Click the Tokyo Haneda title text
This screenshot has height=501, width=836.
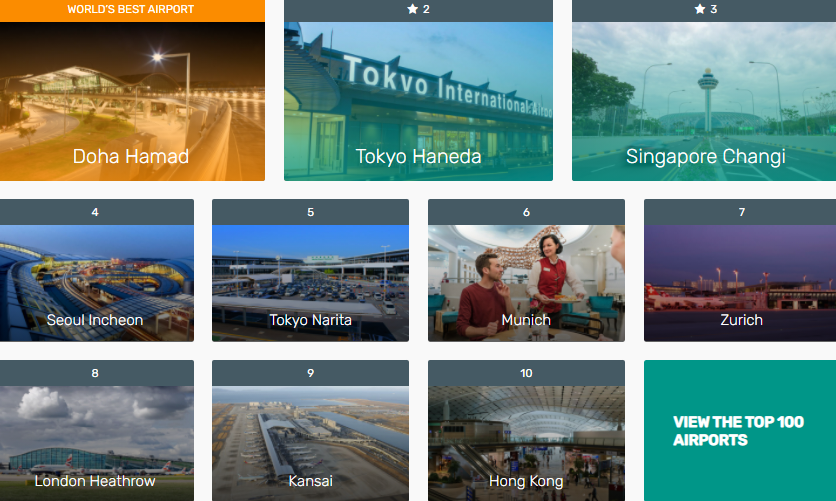[419, 156]
